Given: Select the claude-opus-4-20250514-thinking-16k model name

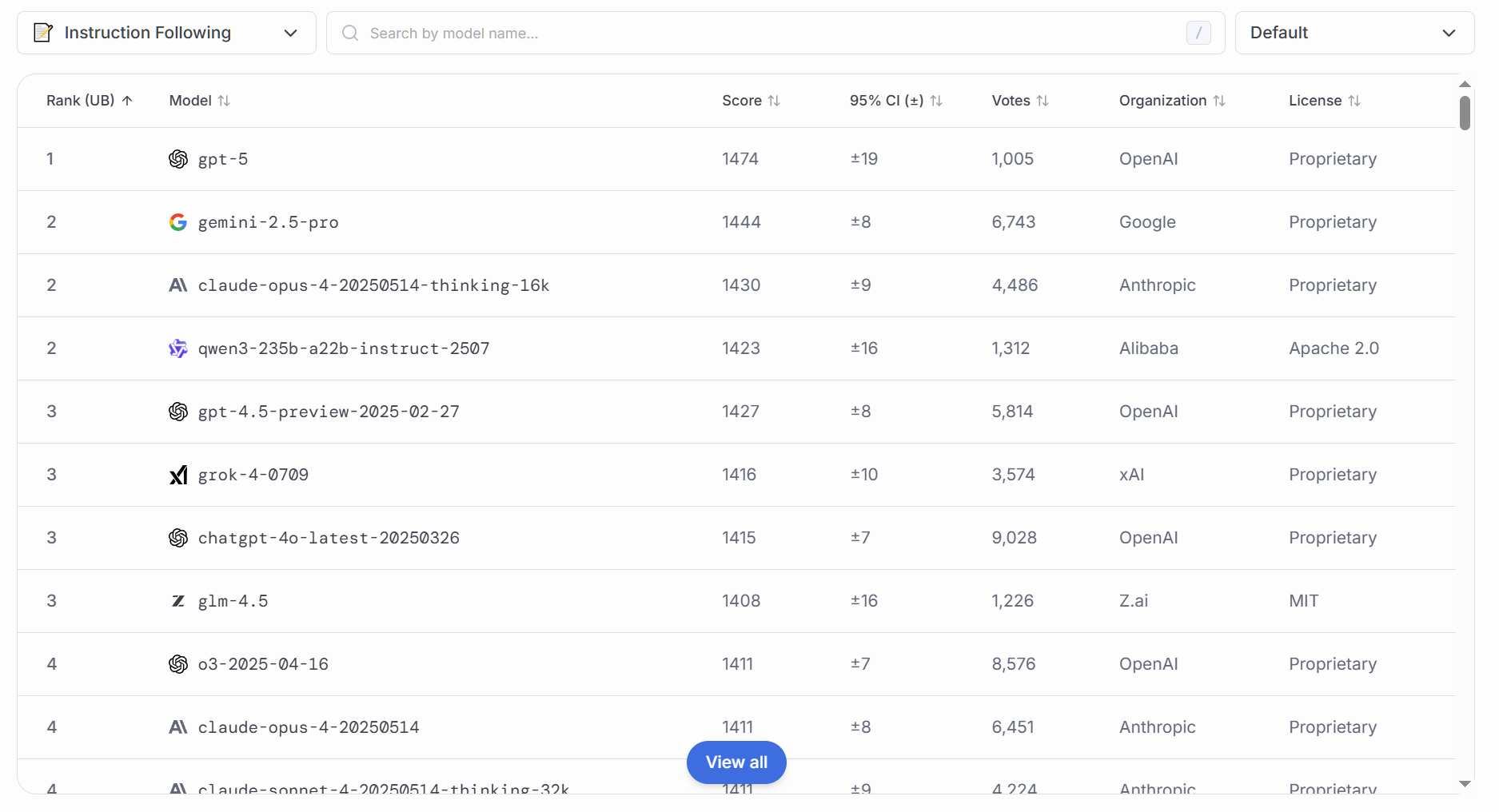Looking at the screenshot, I should tap(374, 285).
